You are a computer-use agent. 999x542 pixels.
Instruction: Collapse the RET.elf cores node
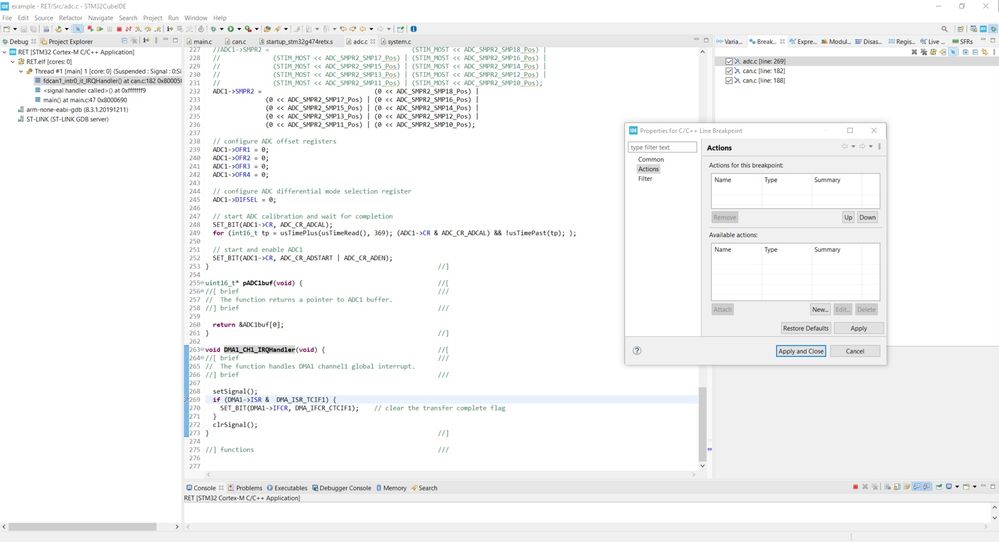(13, 62)
